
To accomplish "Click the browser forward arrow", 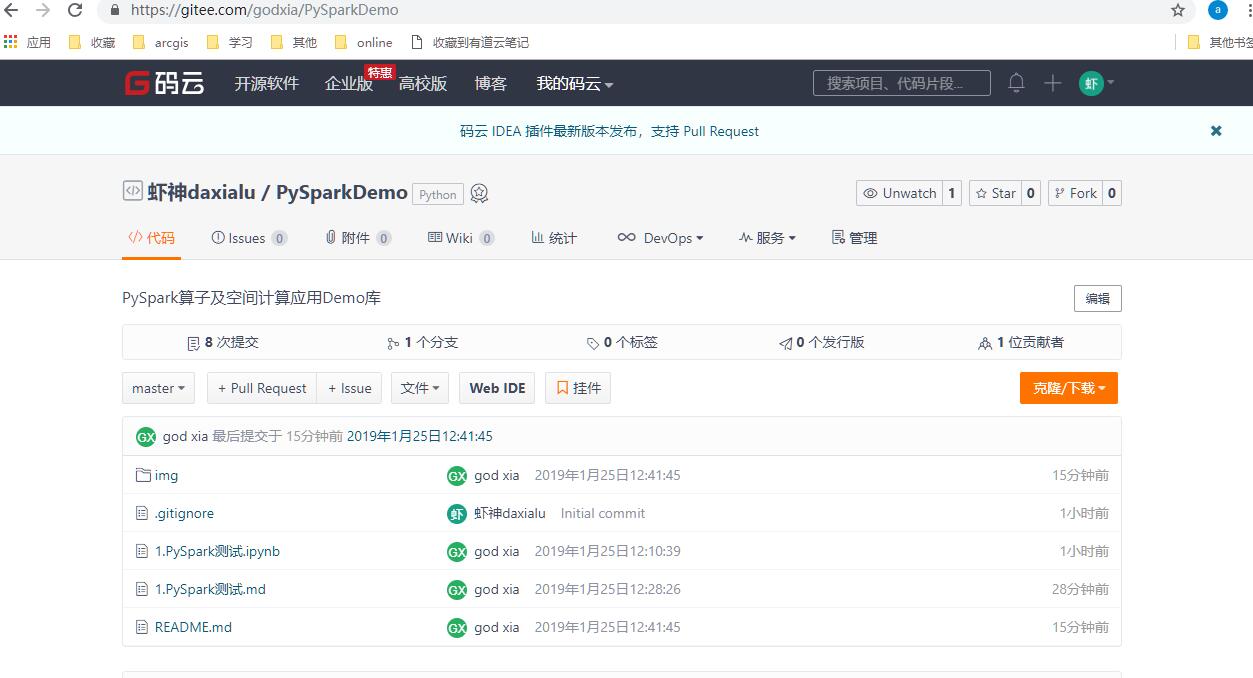I will 43,10.
